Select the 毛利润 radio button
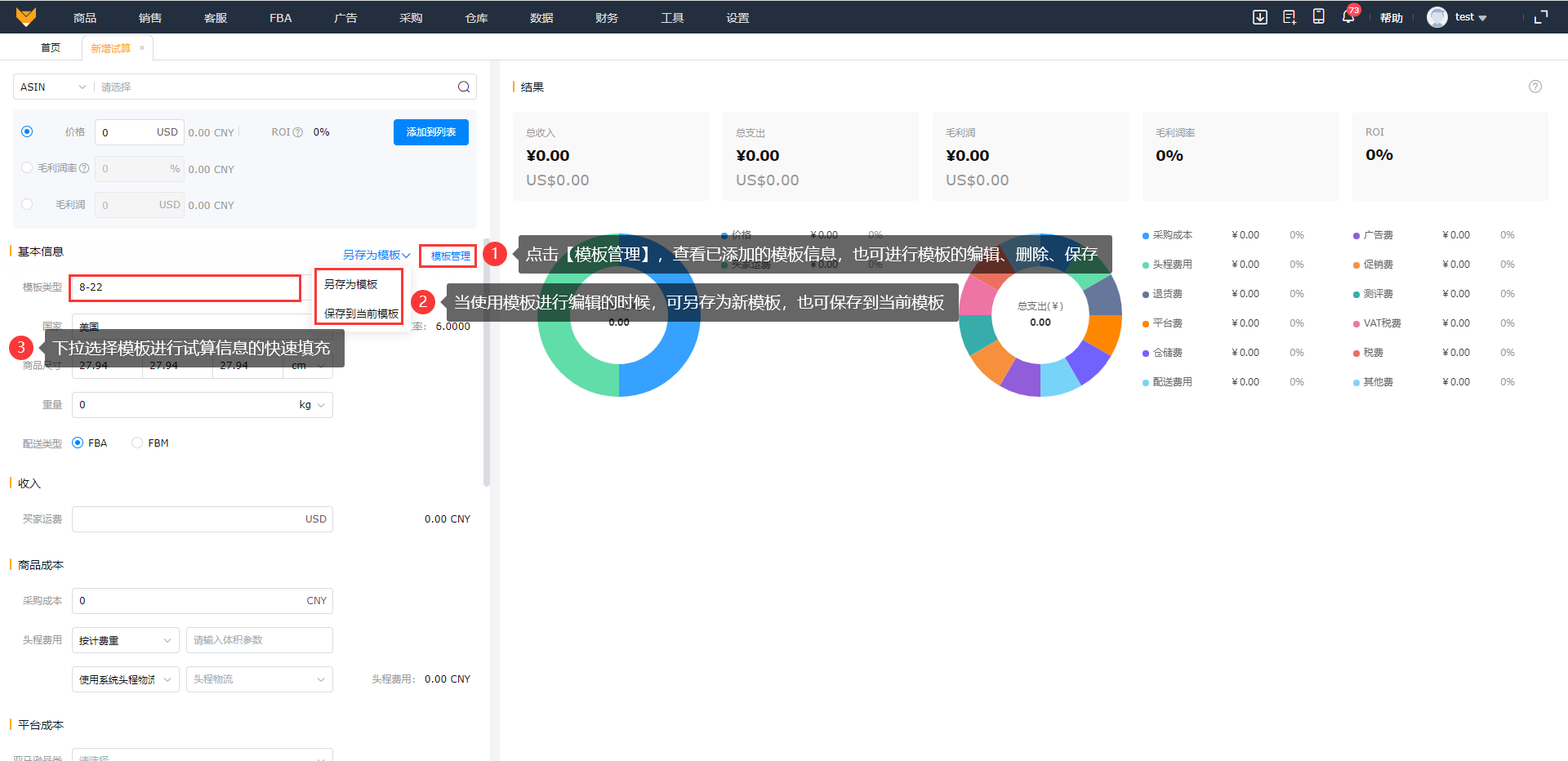This screenshot has width=1568, height=761. click(27, 204)
